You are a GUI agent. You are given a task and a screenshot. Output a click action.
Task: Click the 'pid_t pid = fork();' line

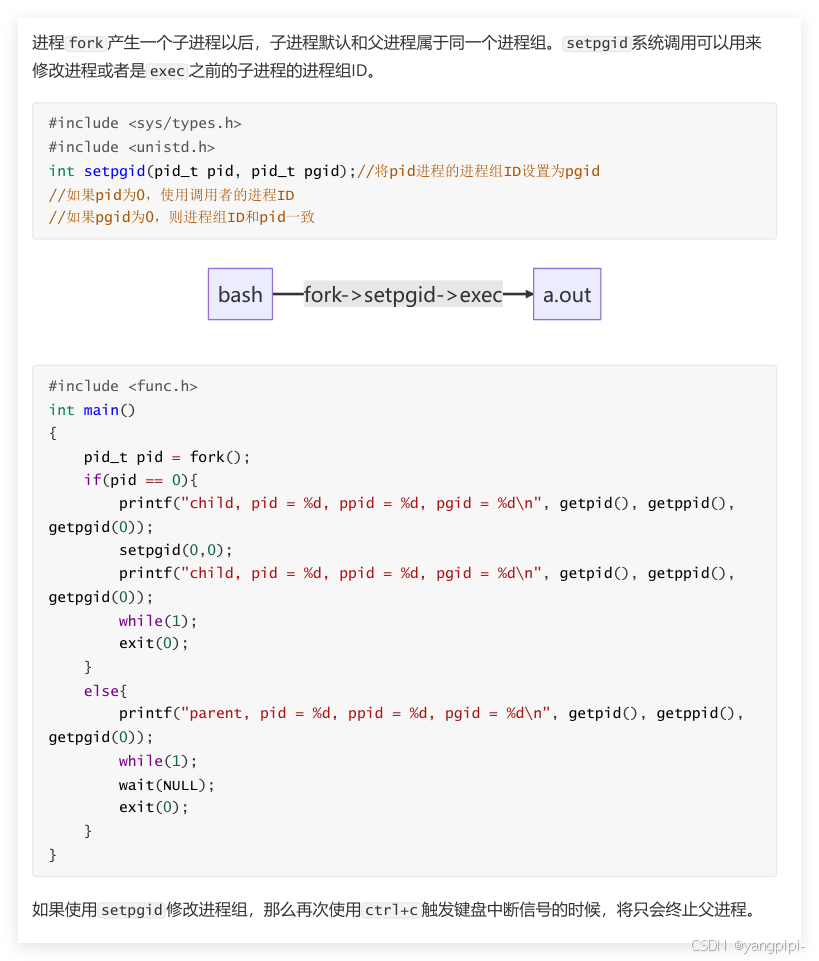167,457
